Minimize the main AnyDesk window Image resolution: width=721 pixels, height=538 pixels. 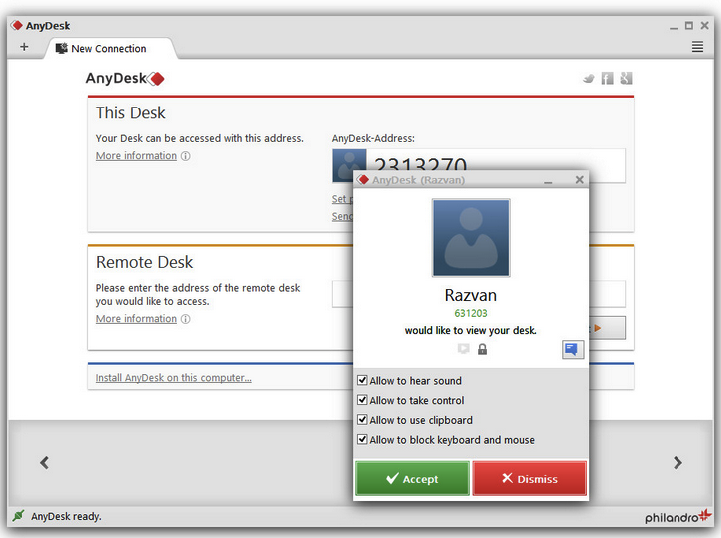(674, 28)
